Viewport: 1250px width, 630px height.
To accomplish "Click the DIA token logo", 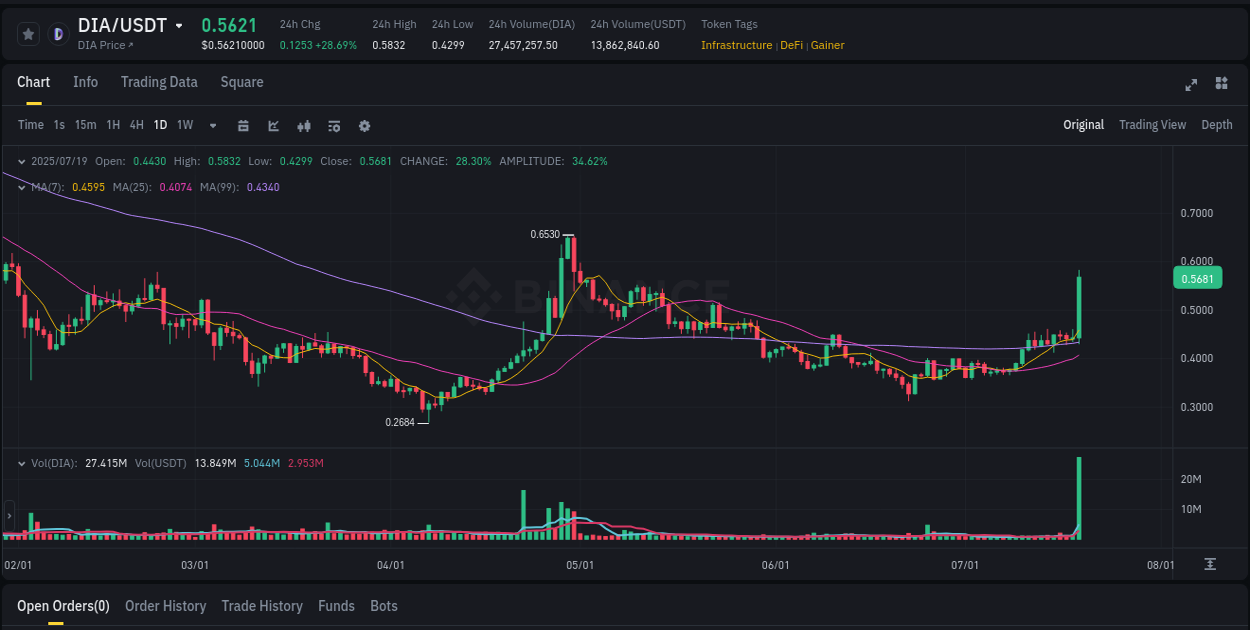I will (x=58, y=33).
